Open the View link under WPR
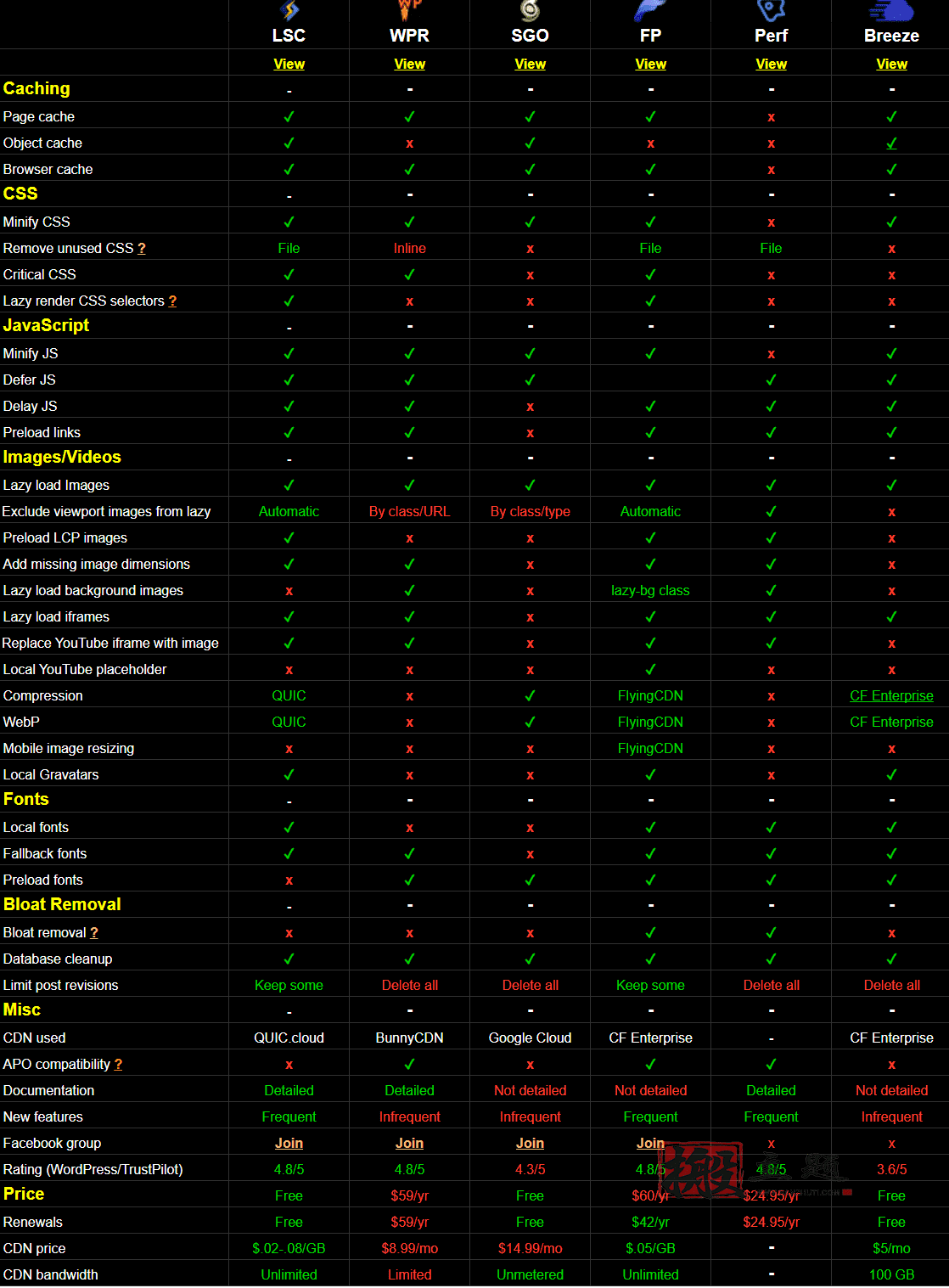The image size is (949, 1288). [x=410, y=64]
